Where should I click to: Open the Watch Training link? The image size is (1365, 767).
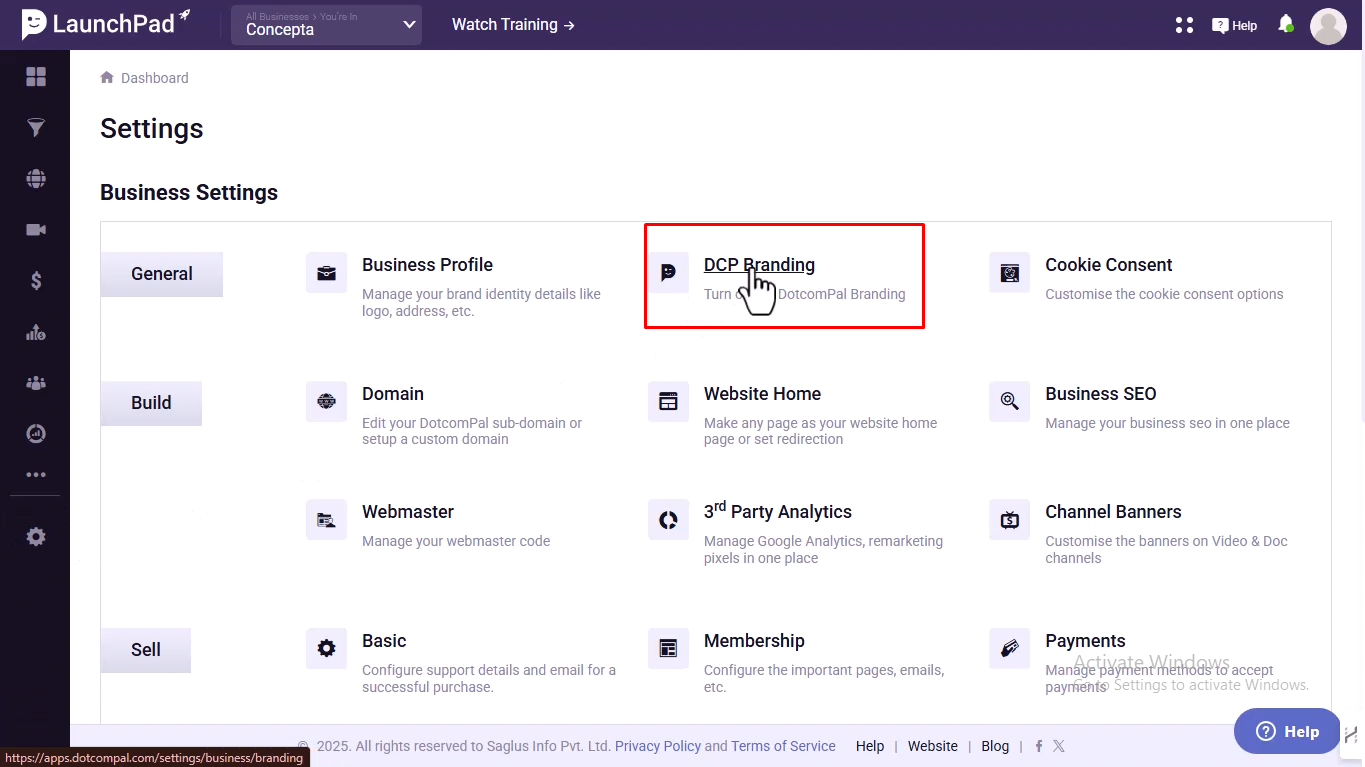[513, 25]
